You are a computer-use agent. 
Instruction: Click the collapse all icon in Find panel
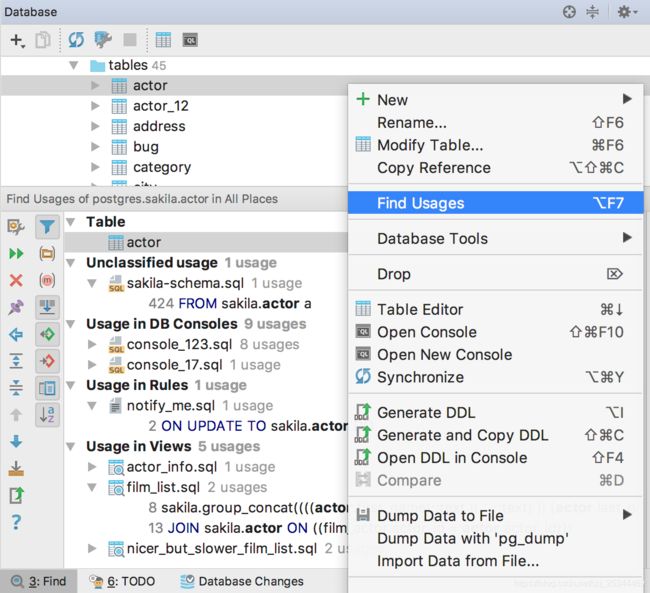[16, 388]
